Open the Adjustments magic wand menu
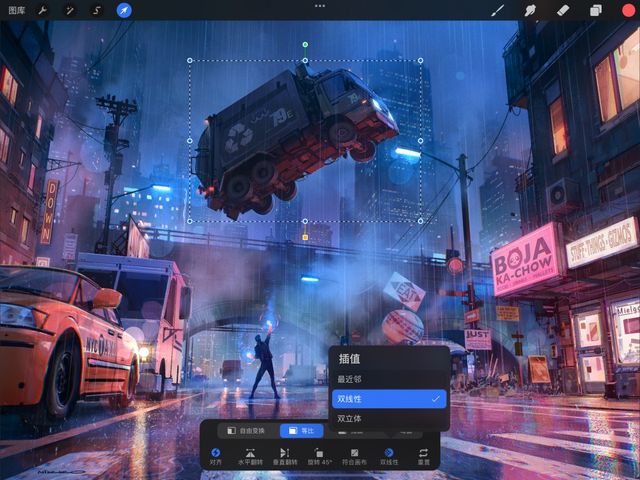 pyautogui.click(x=70, y=10)
